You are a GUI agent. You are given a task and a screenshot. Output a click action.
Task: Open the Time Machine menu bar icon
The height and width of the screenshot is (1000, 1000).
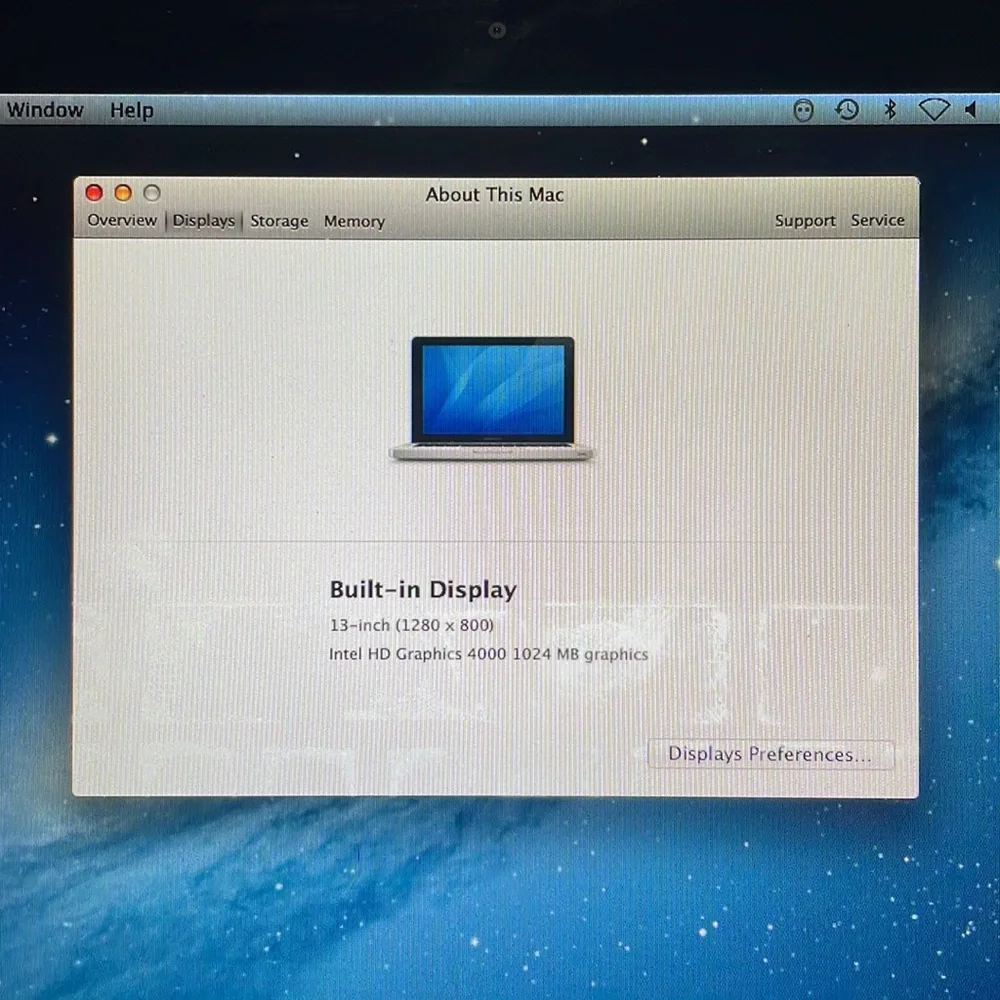847,110
